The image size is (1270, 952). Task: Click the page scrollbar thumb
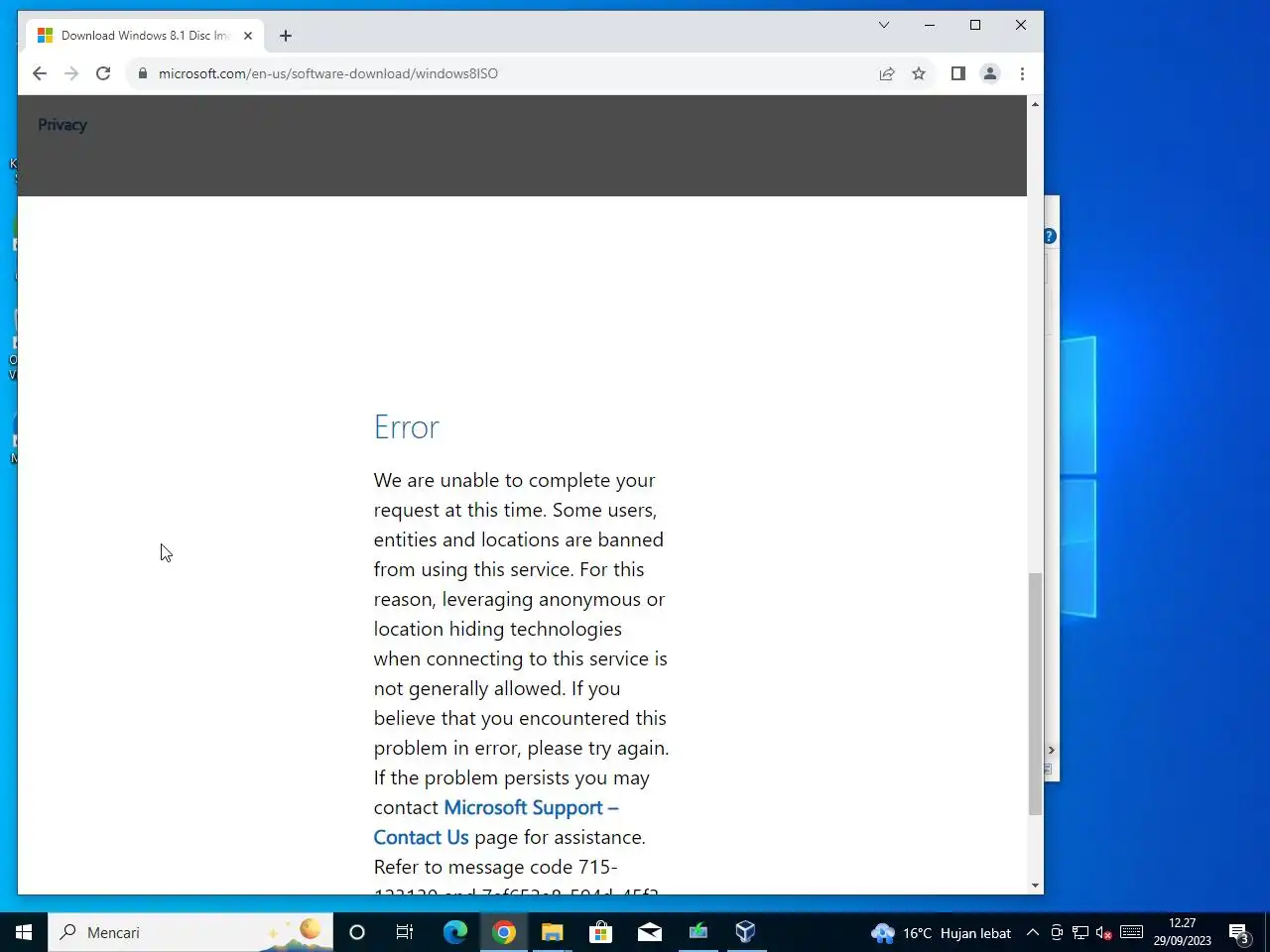click(1035, 694)
